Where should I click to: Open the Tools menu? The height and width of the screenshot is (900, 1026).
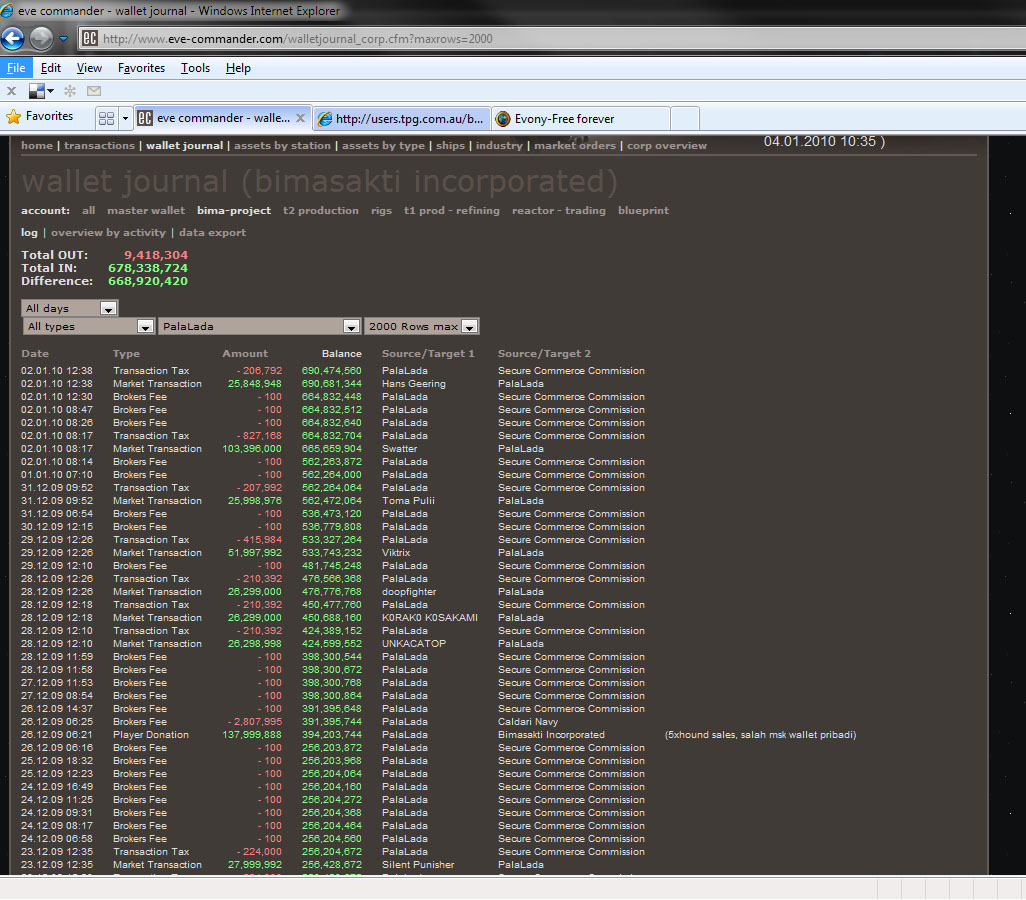tap(195, 68)
